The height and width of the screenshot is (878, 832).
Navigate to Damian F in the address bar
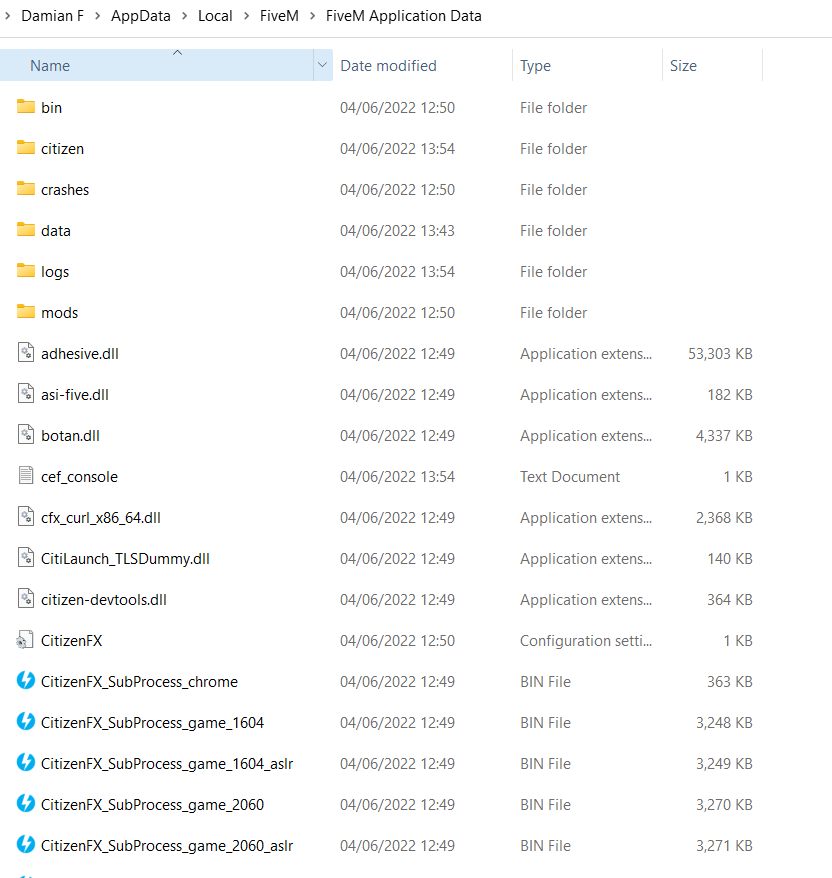[53, 16]
